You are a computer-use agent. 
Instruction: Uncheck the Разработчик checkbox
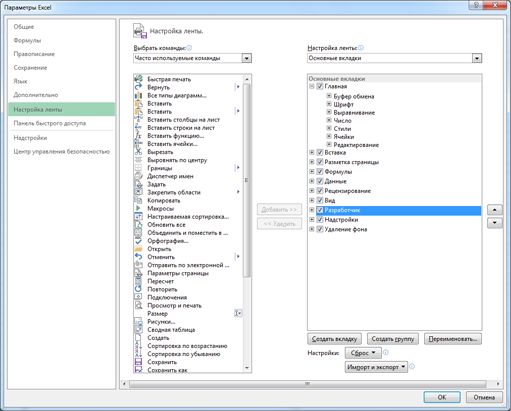click(320, 210)
